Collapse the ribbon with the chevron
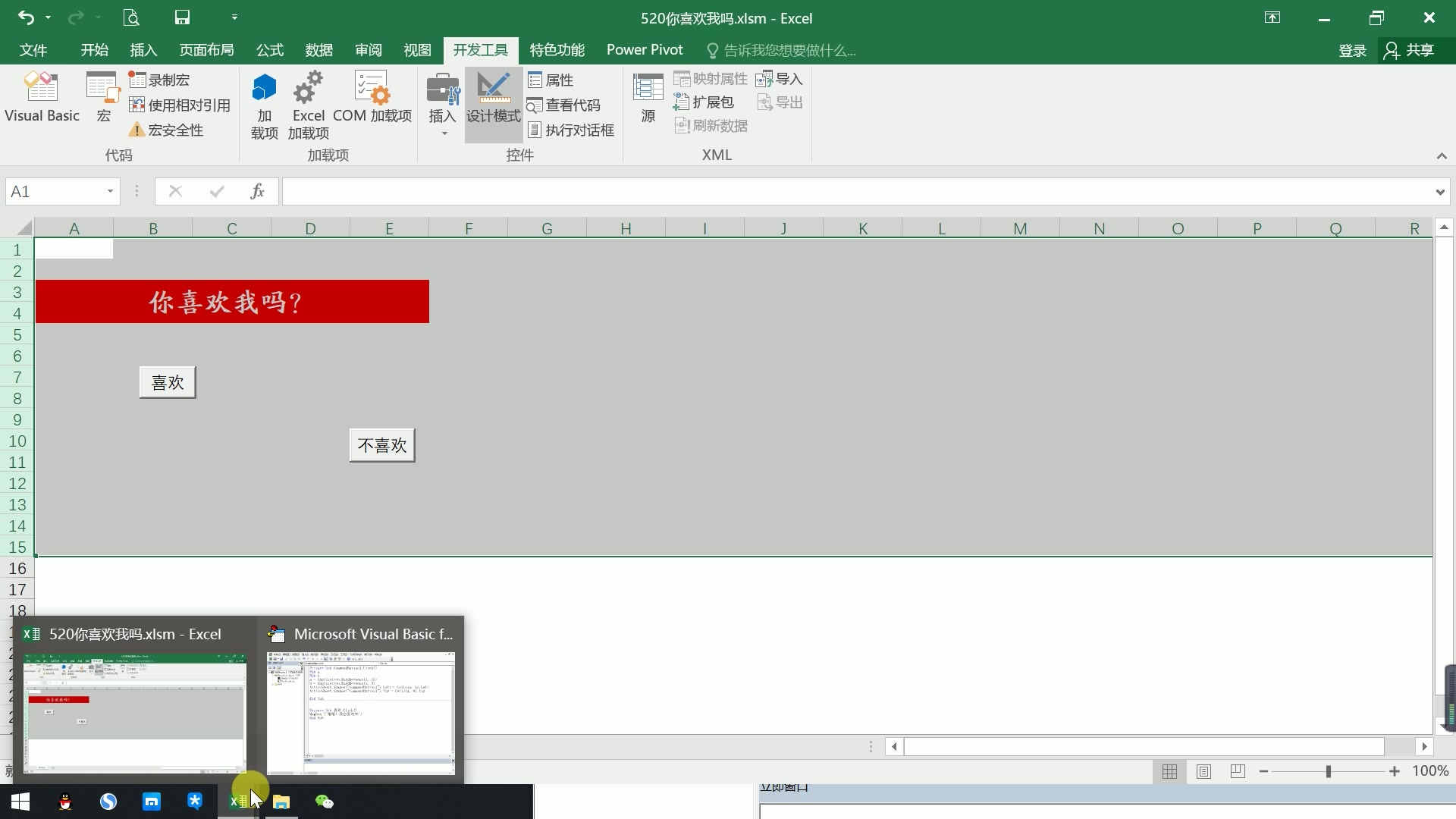 [1441, 155]
